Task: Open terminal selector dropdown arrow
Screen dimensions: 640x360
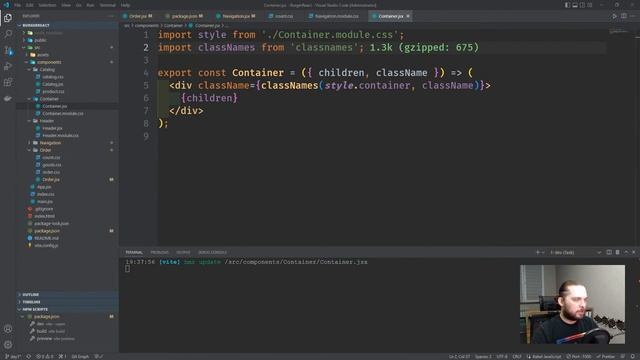Action: tap(599, 252)
